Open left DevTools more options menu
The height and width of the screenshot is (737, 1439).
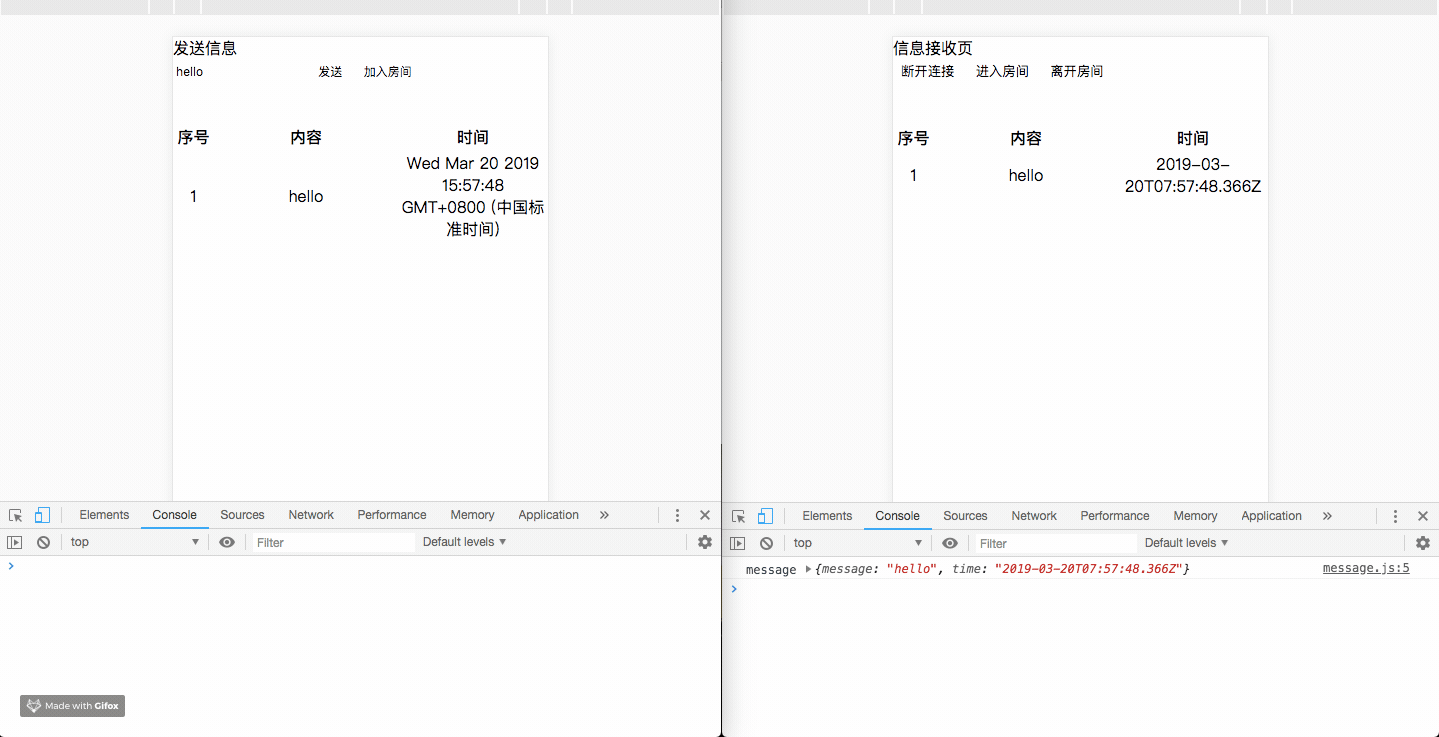tap(677, 515)
